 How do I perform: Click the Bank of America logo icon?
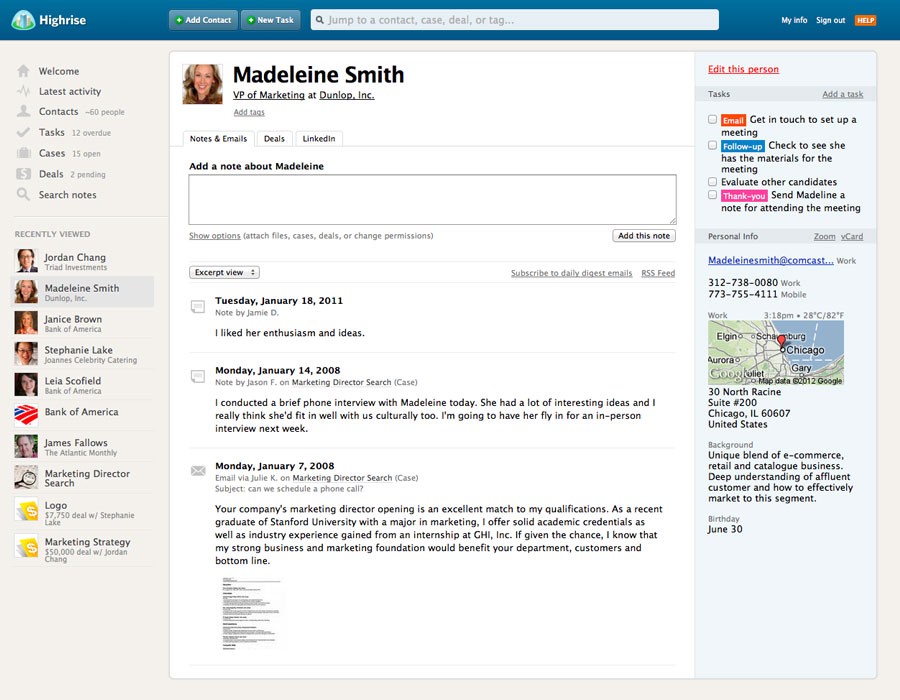tap(26, 415)
